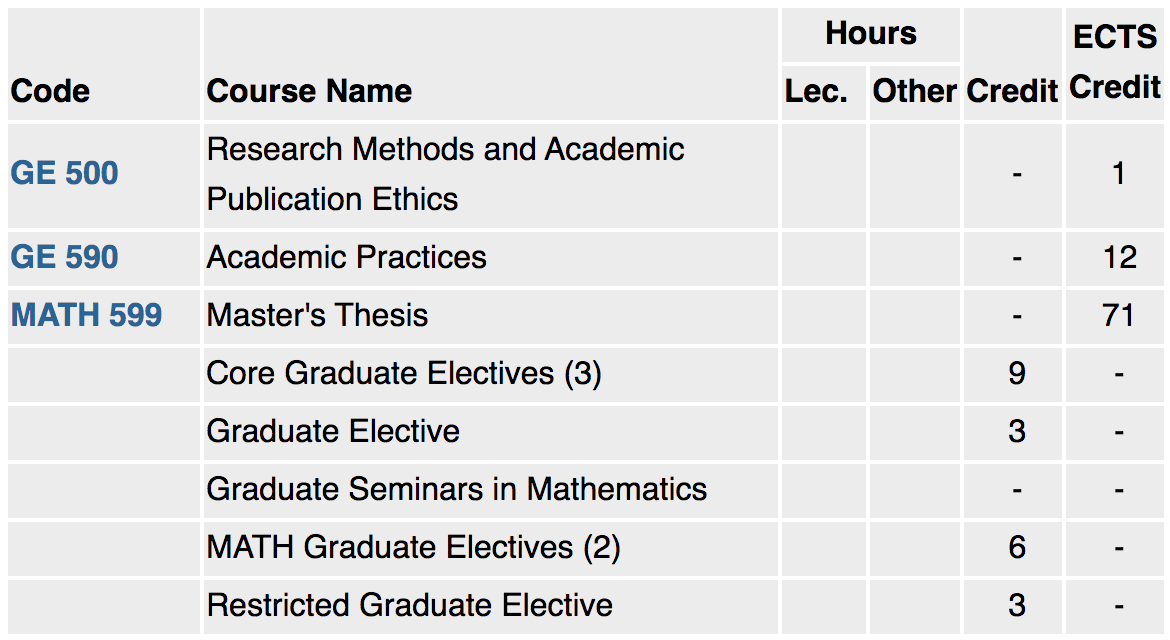Select the Master's Thesis course name
The width and height of the screenshot is (1170, 640).
pyautogui.click(x=317, y=315)
